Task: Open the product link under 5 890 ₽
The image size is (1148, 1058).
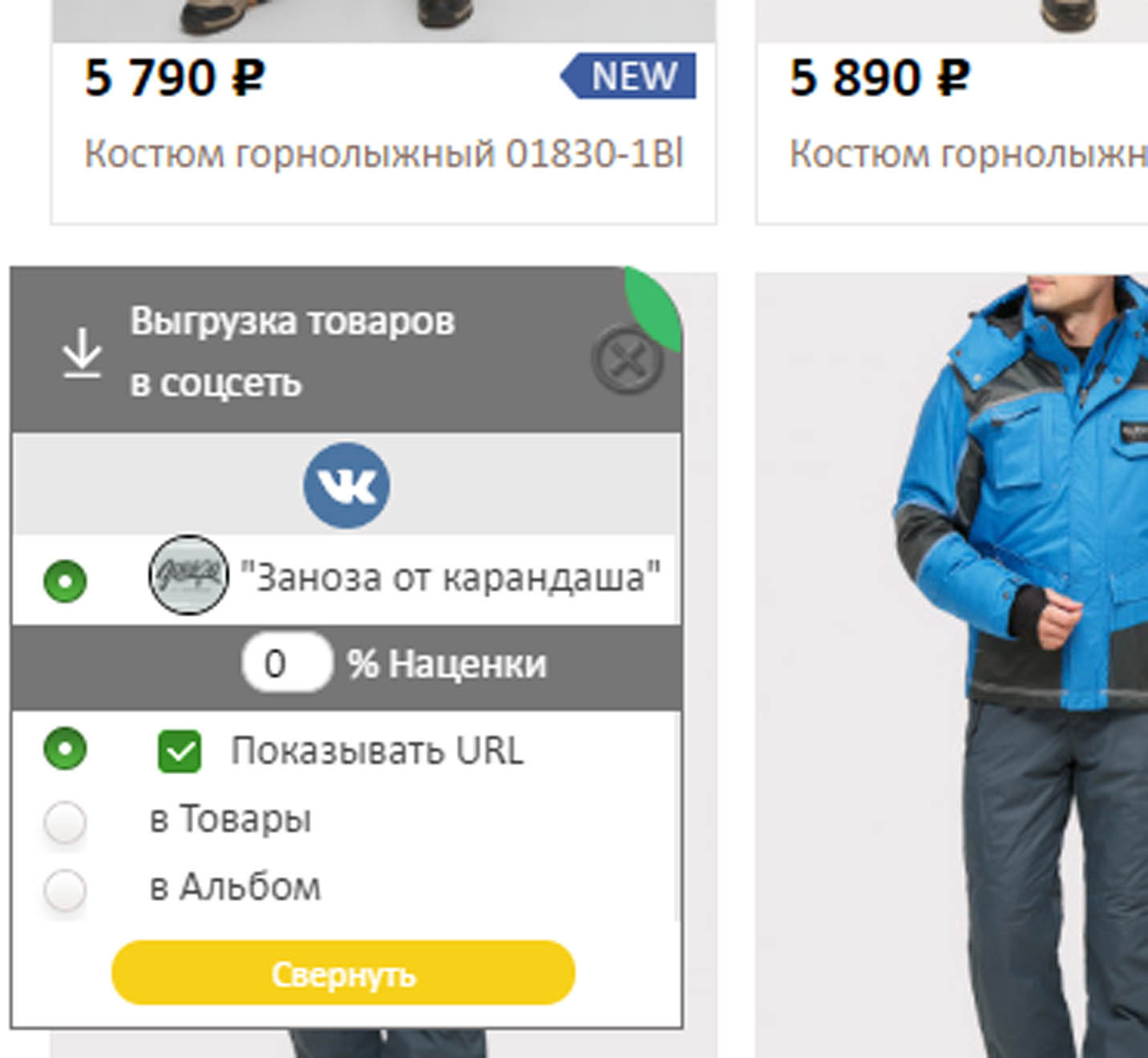Action: click(968, 153)
